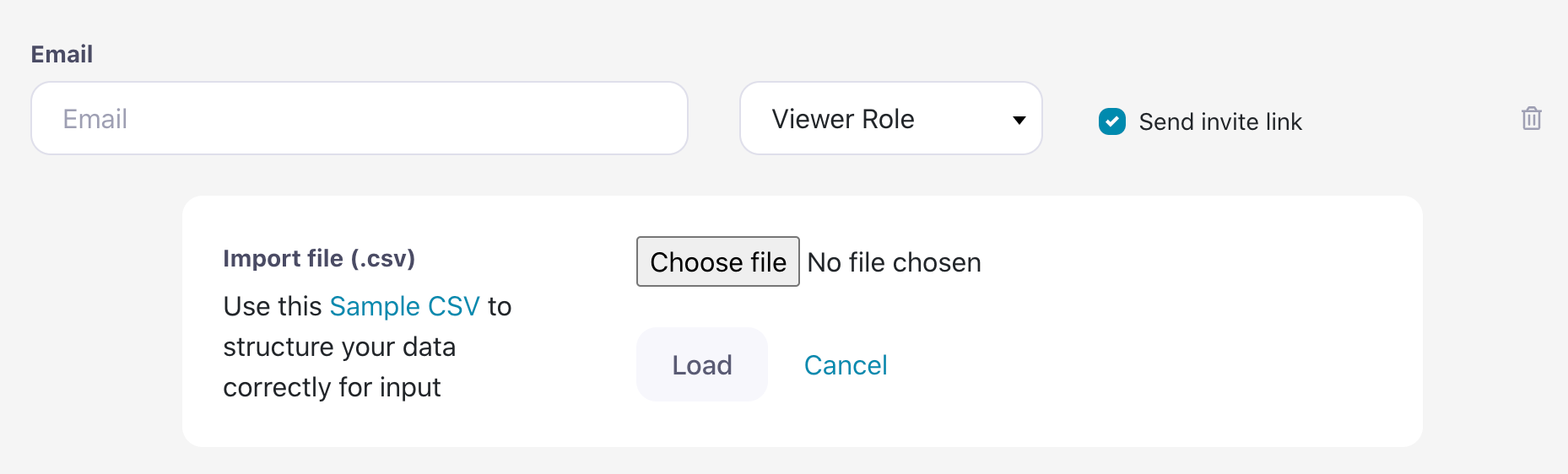The width and height of the screenshot is (1568, 474).
Task: Click the "Viewer Role" text in the selector
Action: click(842, 119)
